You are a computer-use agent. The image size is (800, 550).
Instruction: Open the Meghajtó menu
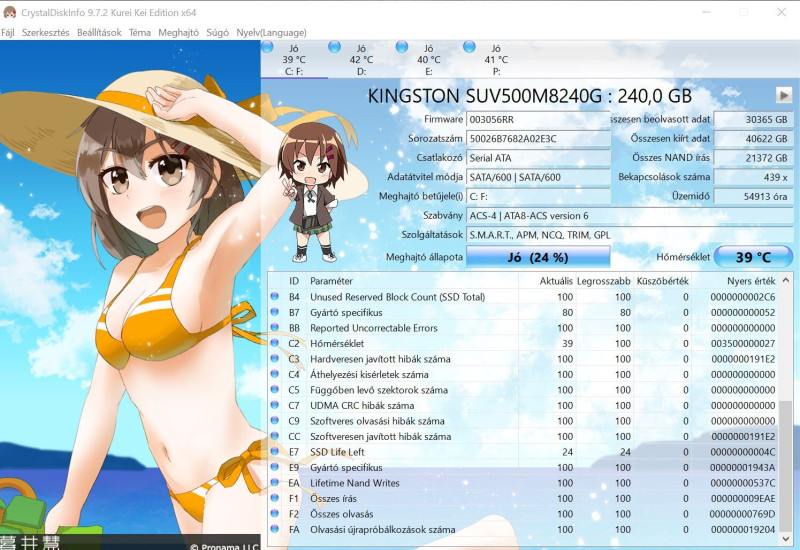click(178, 33)
